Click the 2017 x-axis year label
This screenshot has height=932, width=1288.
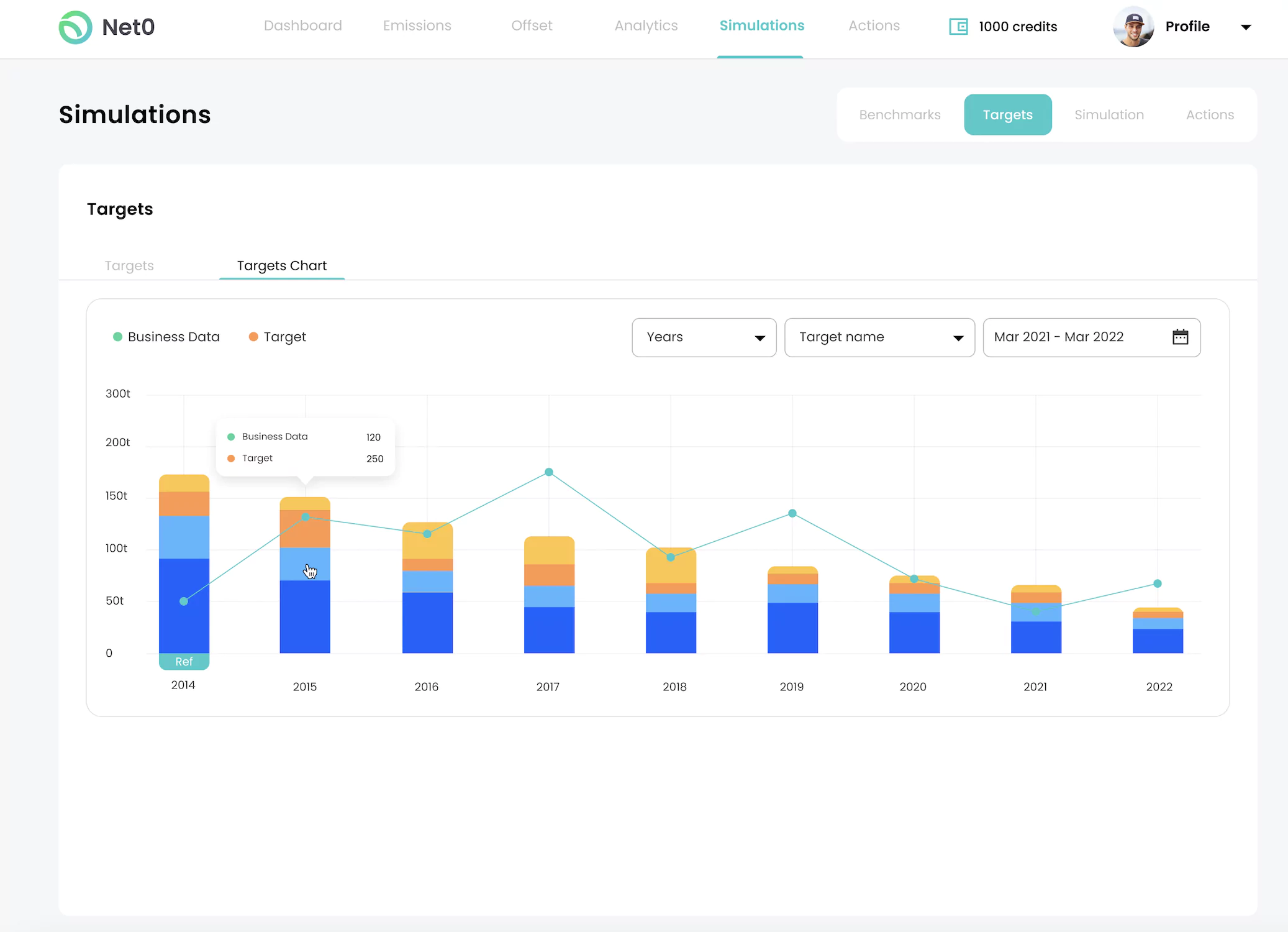click(548, 687)
